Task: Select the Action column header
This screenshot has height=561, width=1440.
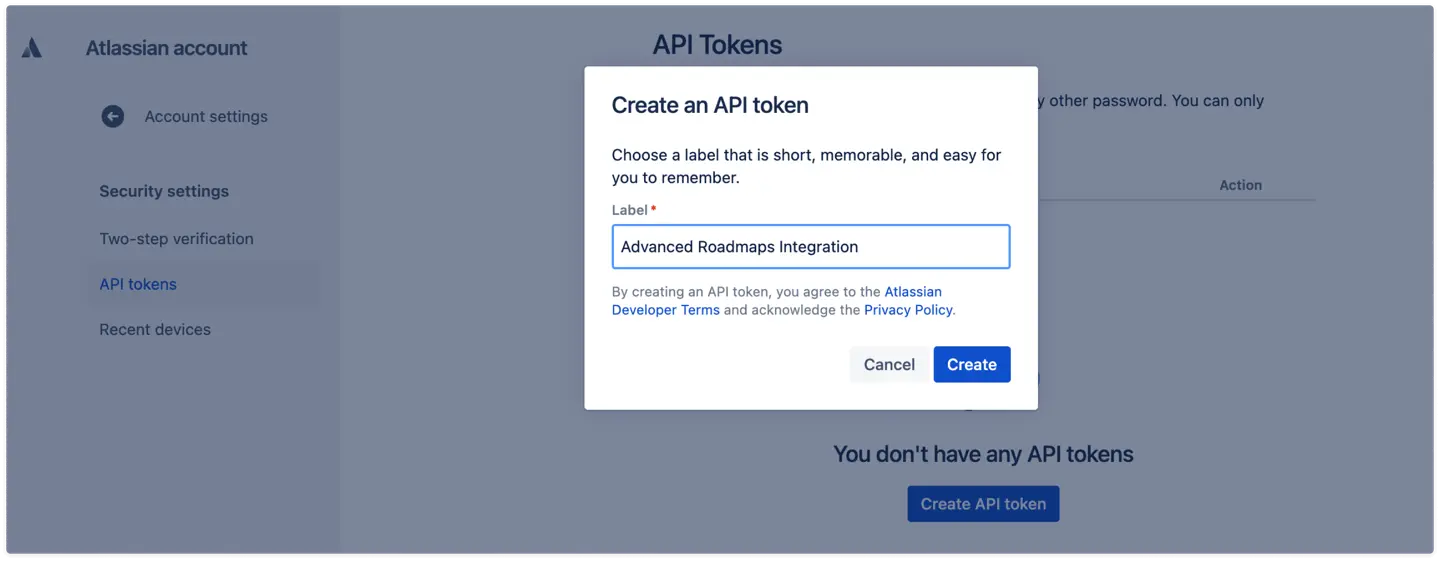Action: (1240, 185)
